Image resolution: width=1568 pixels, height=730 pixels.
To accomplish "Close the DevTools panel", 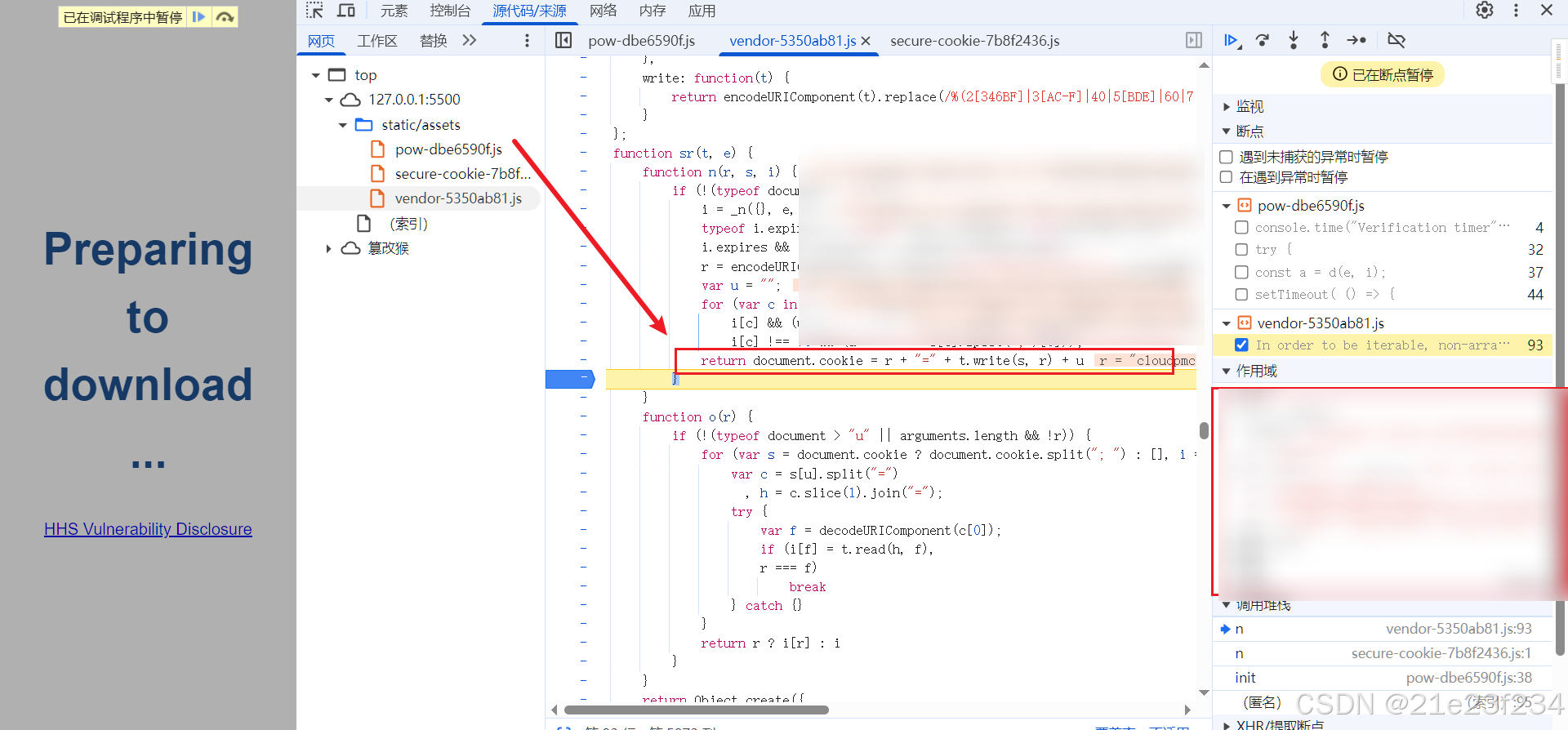I will [1546, 10].
